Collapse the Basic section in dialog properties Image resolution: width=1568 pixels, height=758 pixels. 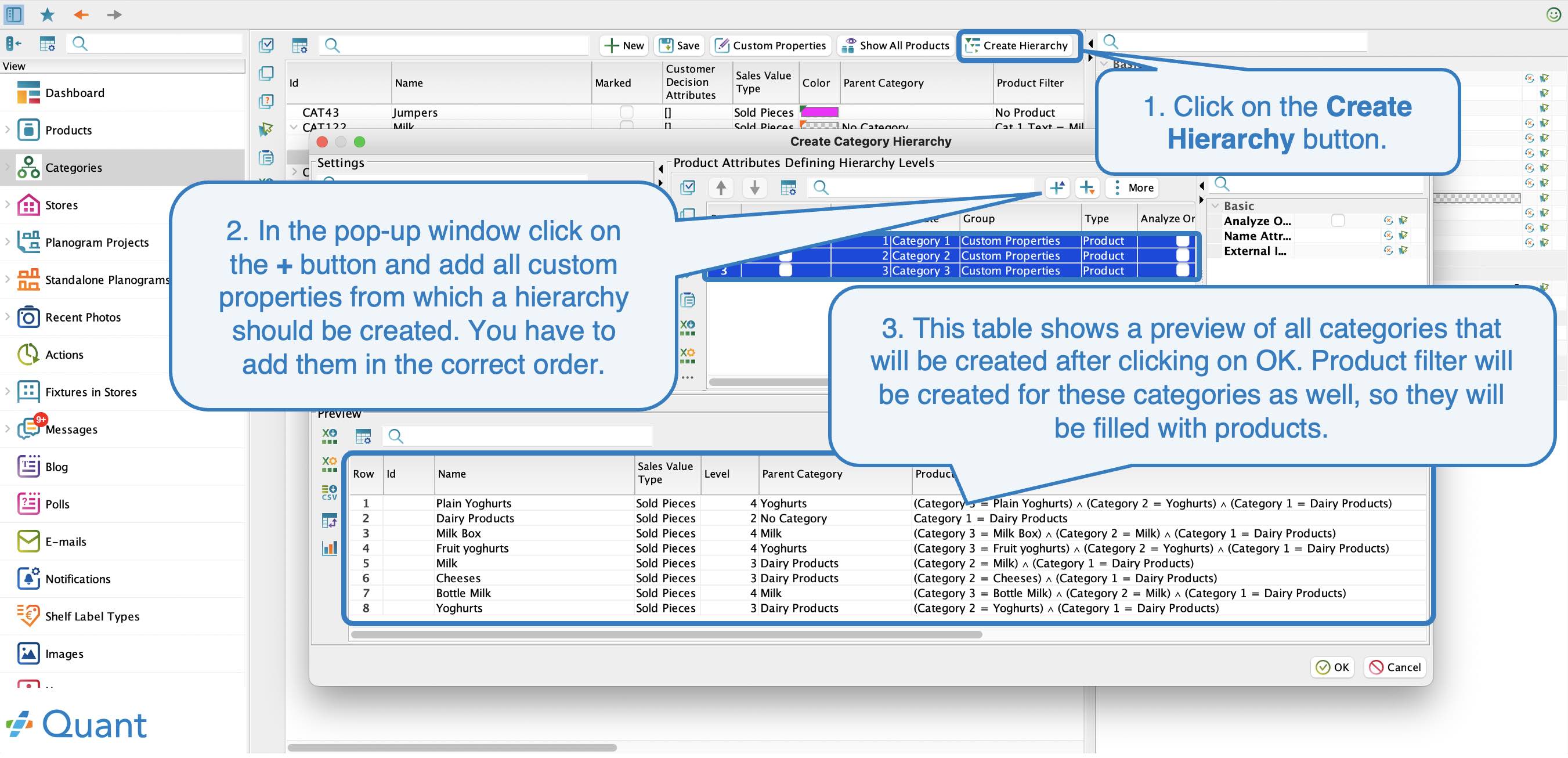click(x=1215, y=207)
